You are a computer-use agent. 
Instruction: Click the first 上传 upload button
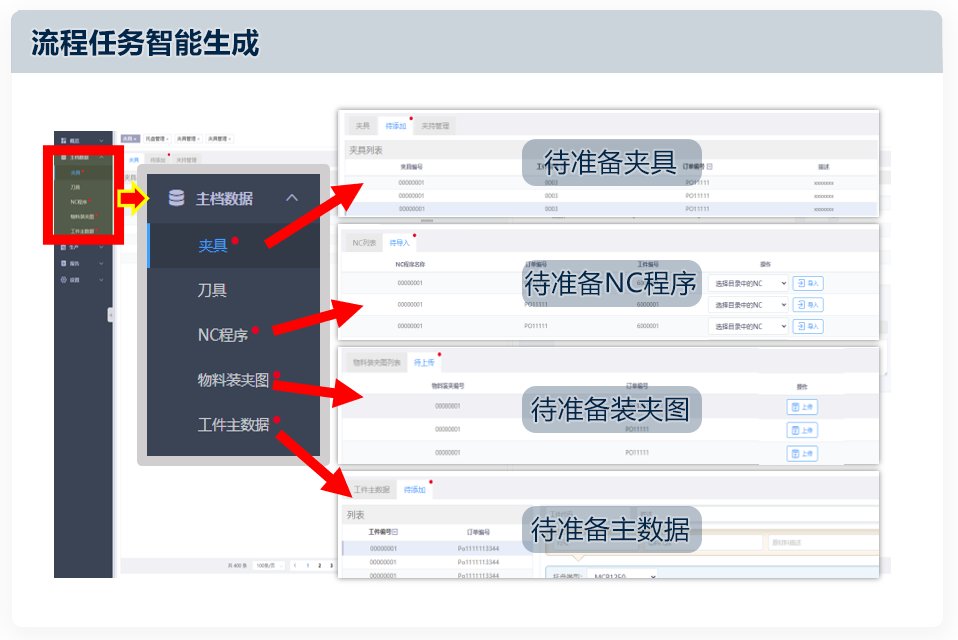(803, 407)
